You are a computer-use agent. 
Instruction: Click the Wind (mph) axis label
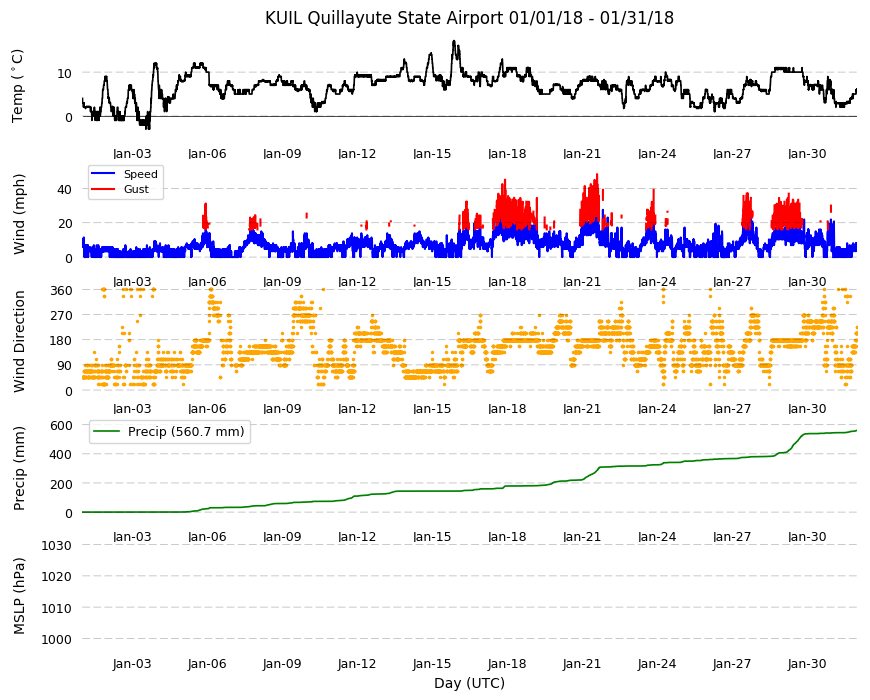(19, 214)
